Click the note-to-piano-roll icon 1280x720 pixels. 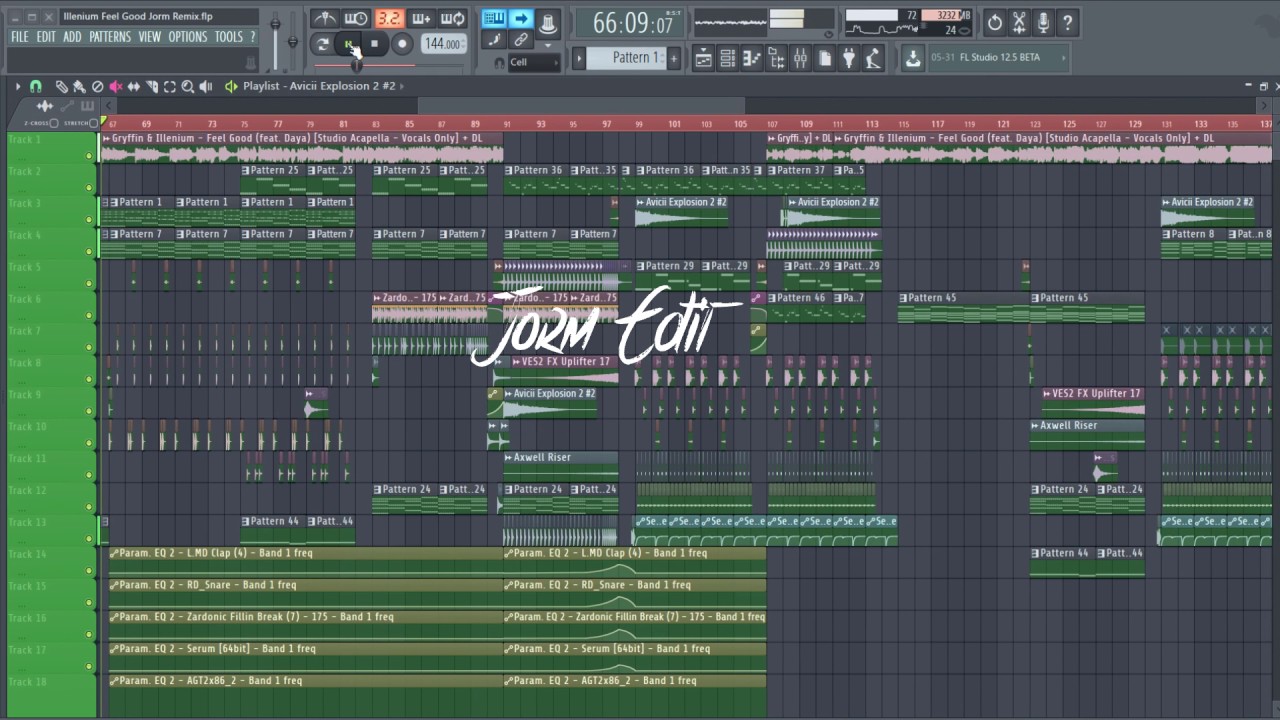click(493, 40)
